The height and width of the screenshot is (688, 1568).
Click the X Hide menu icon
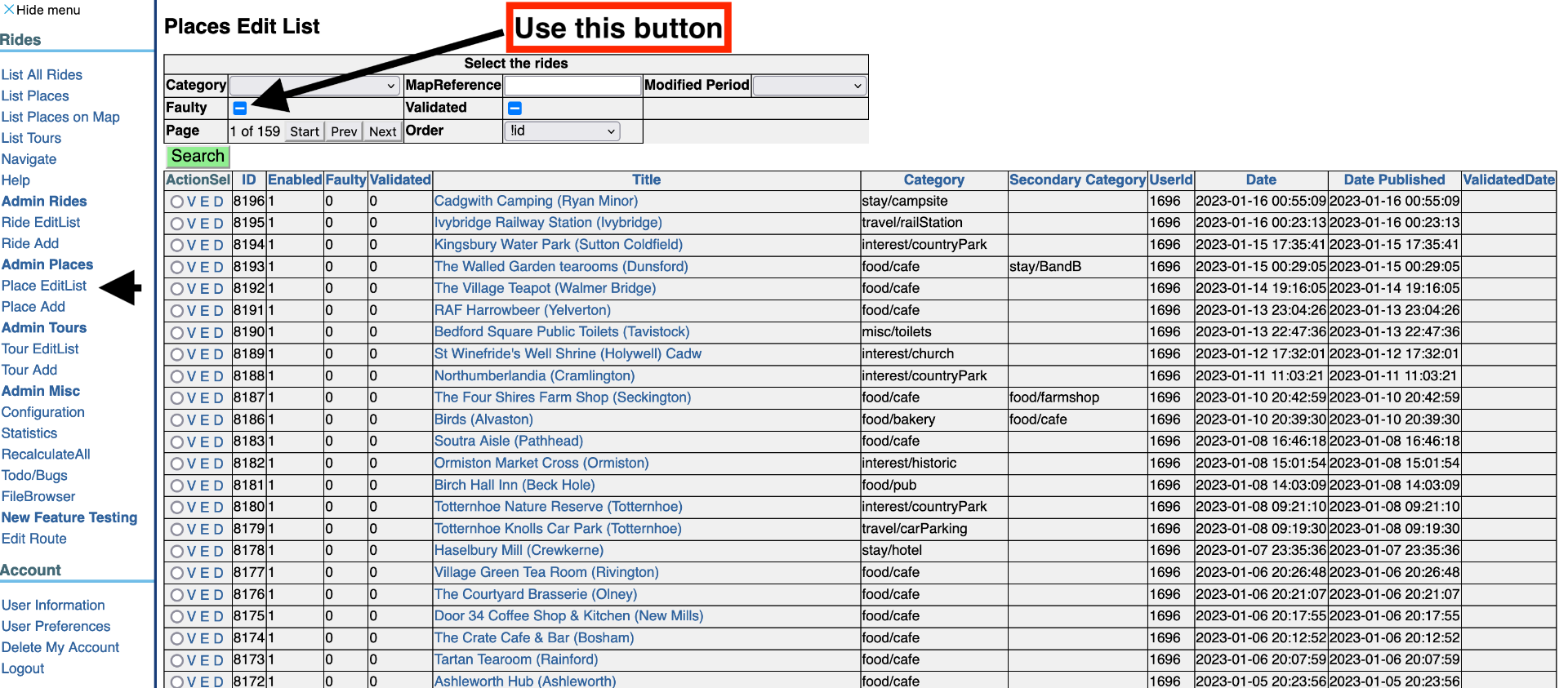click(x=9, y=10)
